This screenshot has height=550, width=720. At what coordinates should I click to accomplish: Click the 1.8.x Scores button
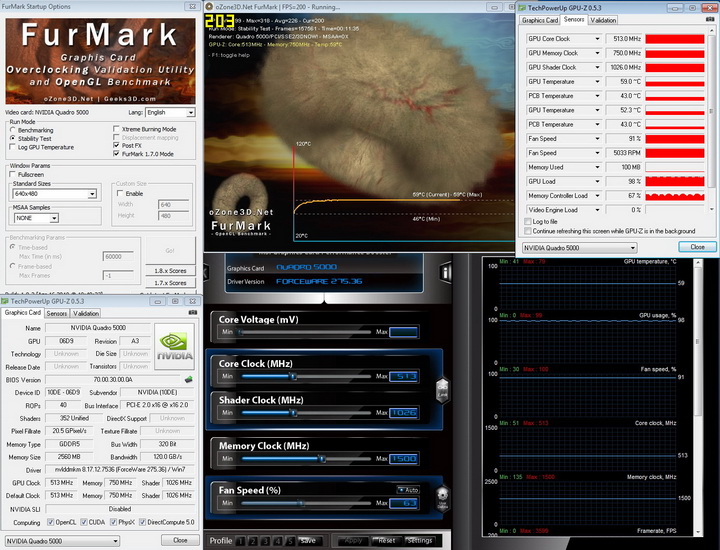point(170,270)
